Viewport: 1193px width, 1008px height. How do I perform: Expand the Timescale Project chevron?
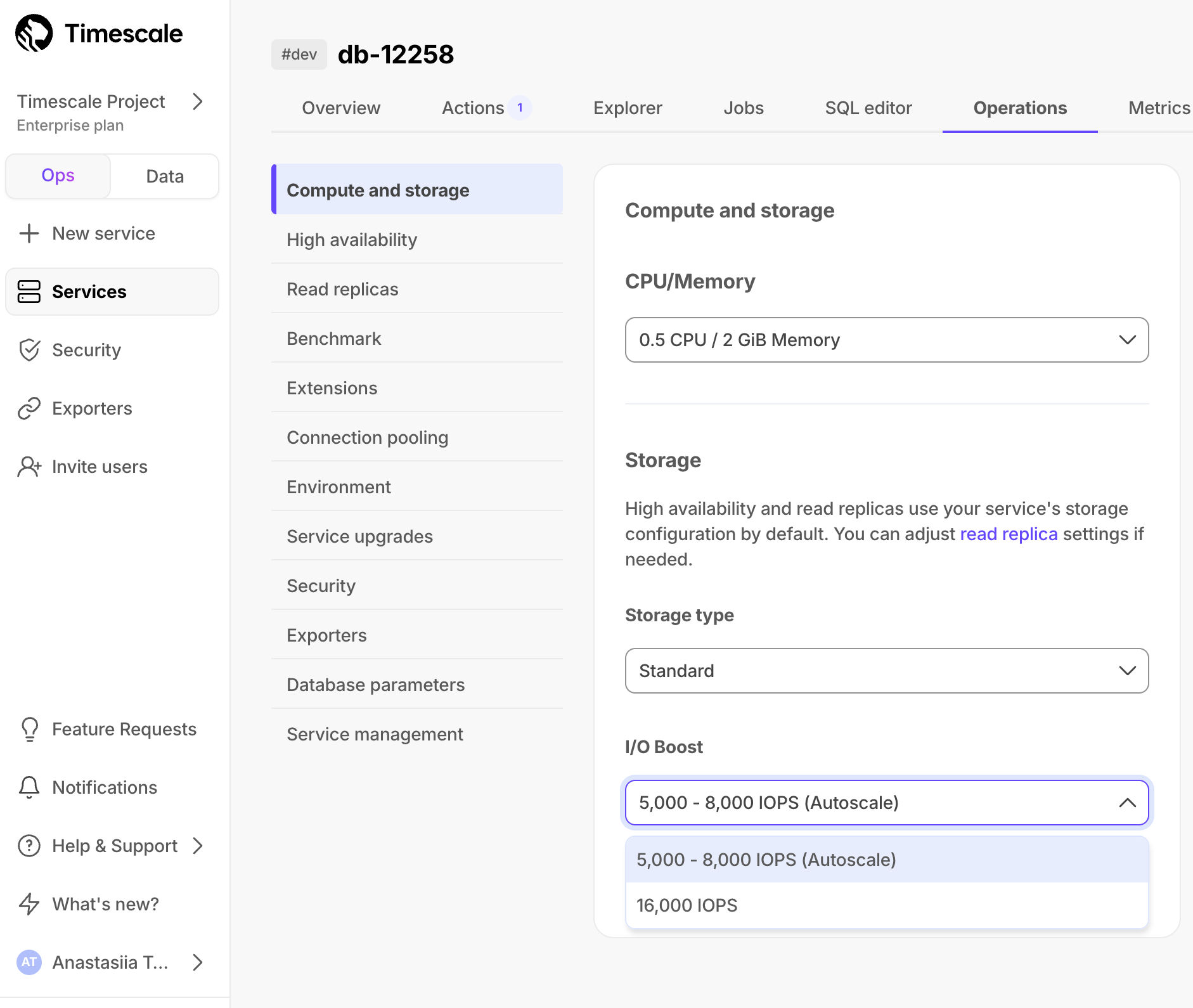[198, 101]
